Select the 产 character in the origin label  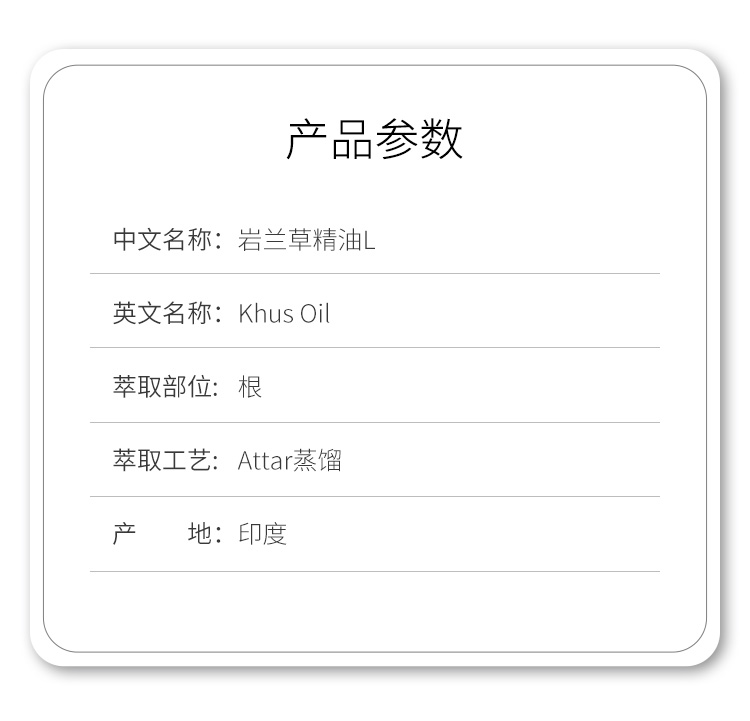[124, 534]
